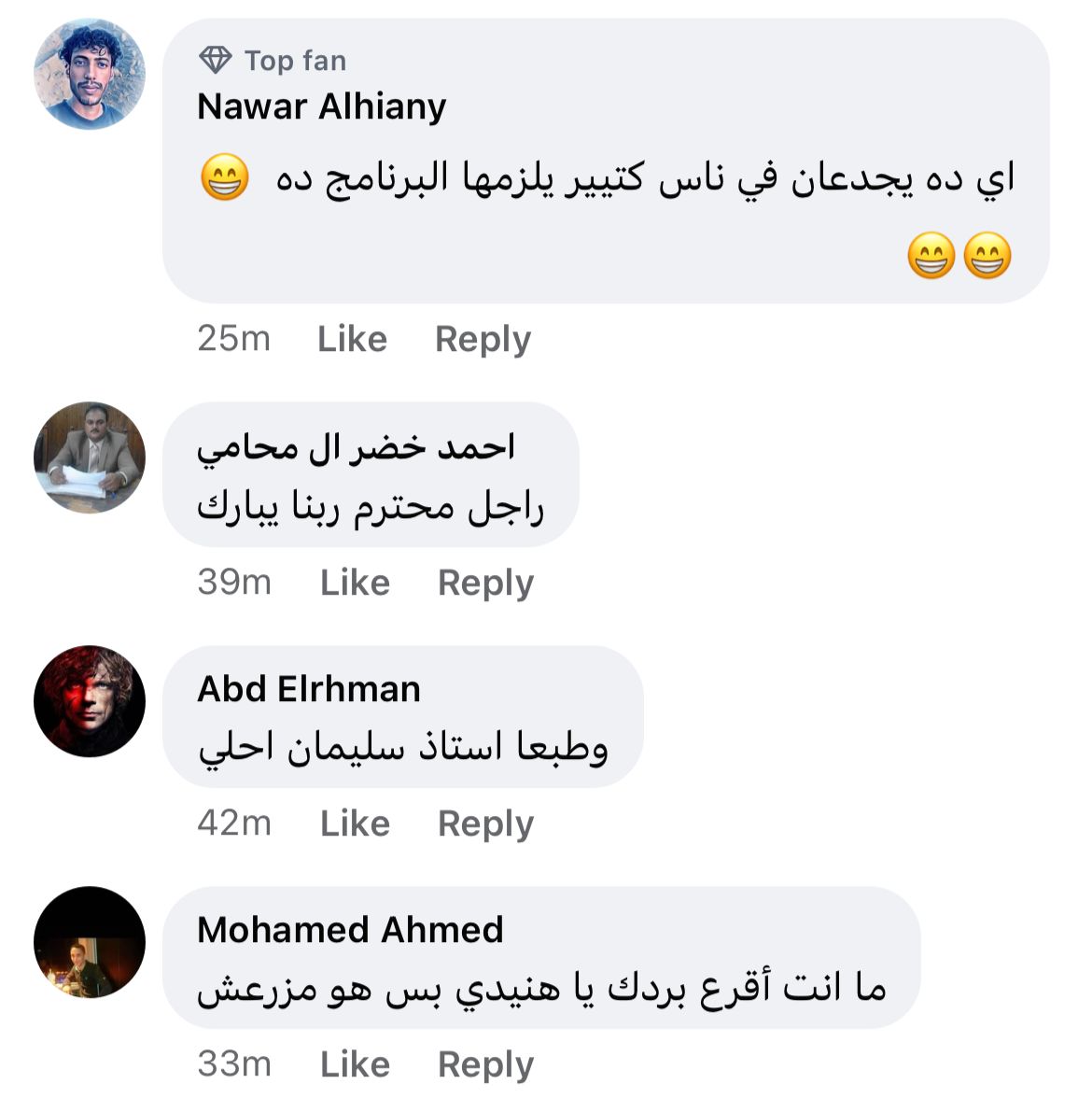Like Mohamed Ahmed's comment
Image resolution: width=1092 pixels, height=1098 pixels.
pos(355,1064)
